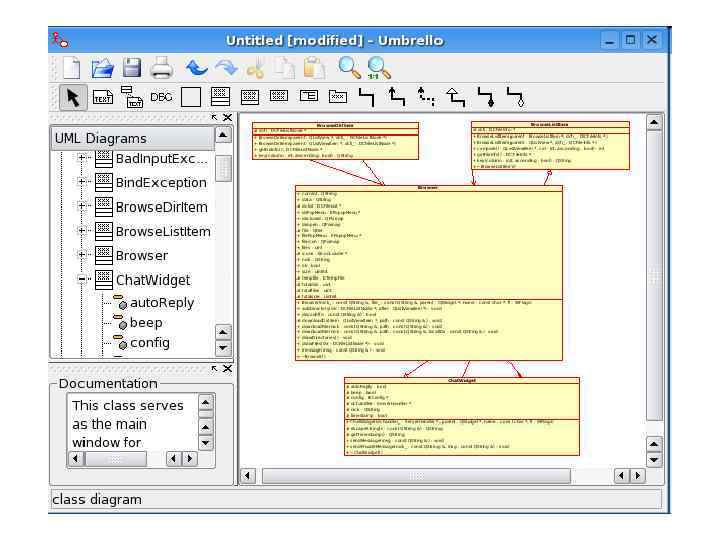This screenshot has height=540, width=720.
Task: Choose the arrow Select tool
Action: [x=73, y=97]
